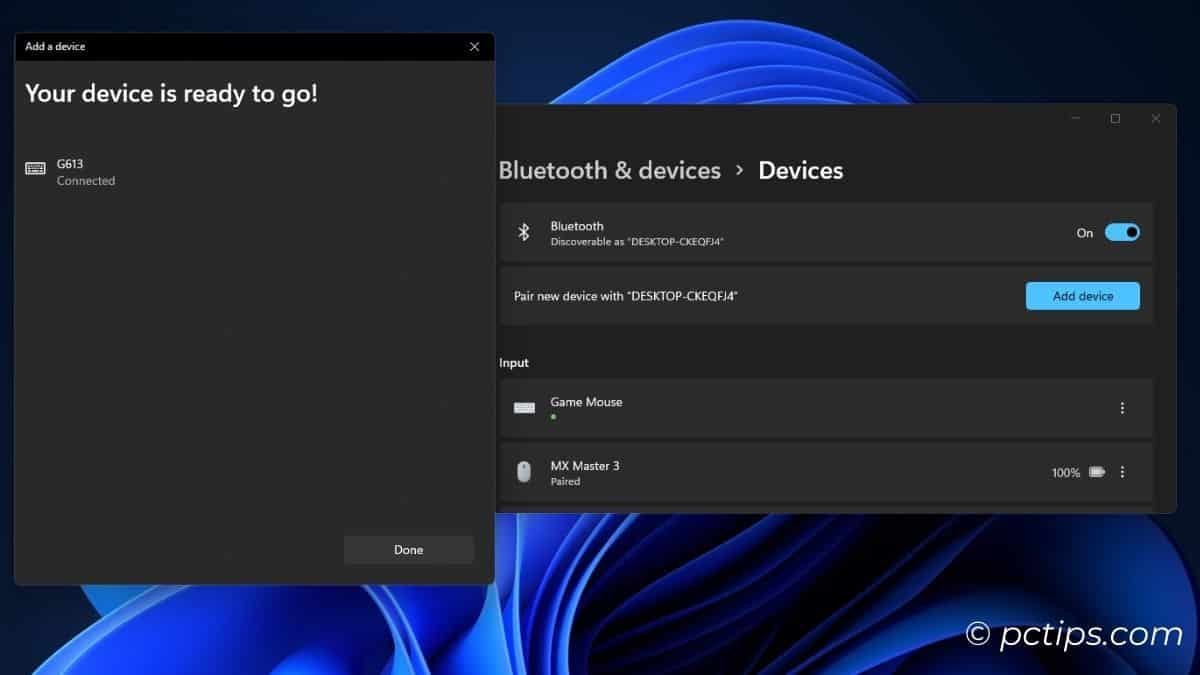Viewport: 1200px width, 675px height.
Task: Click the Discoverable as DESKTOP-CKEQFJ4 text
Action: pos(637,242)
